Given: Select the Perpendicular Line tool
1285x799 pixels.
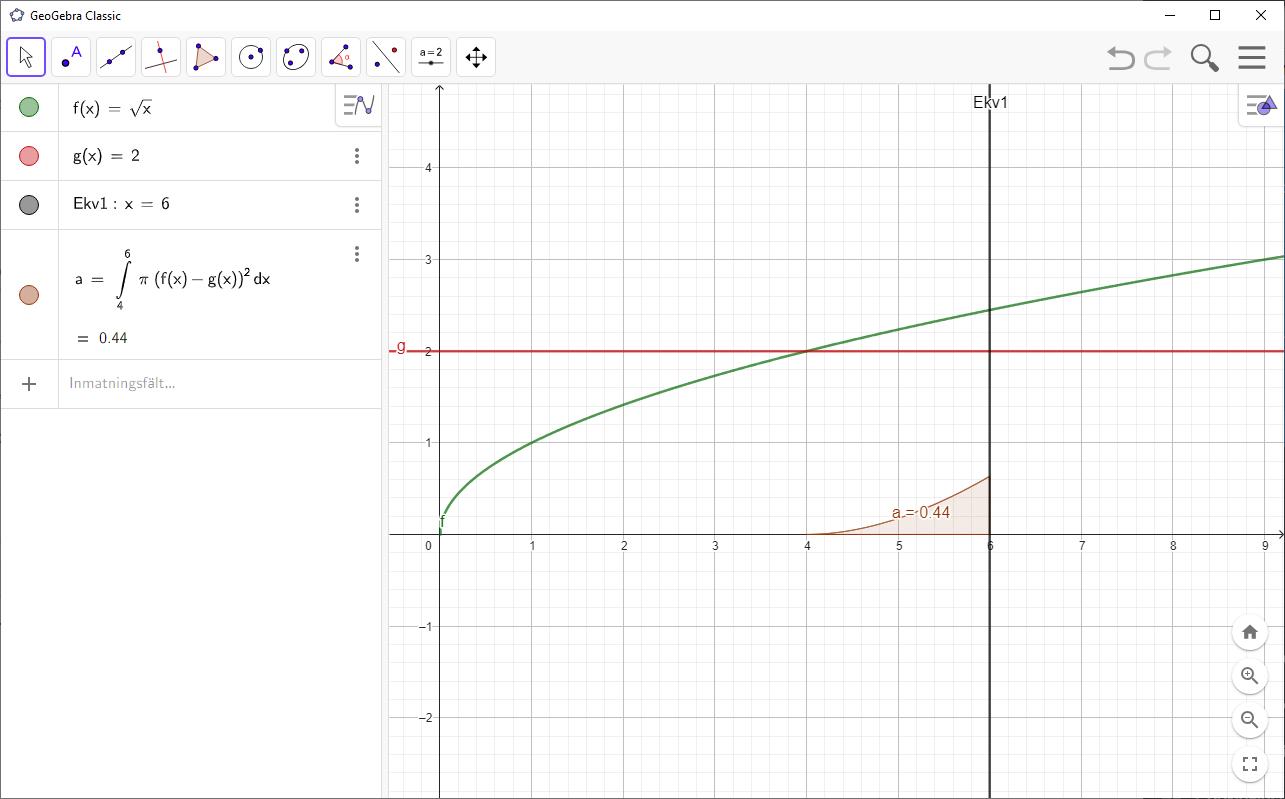Looking at the screenshot, I should [x=161, y=57].
